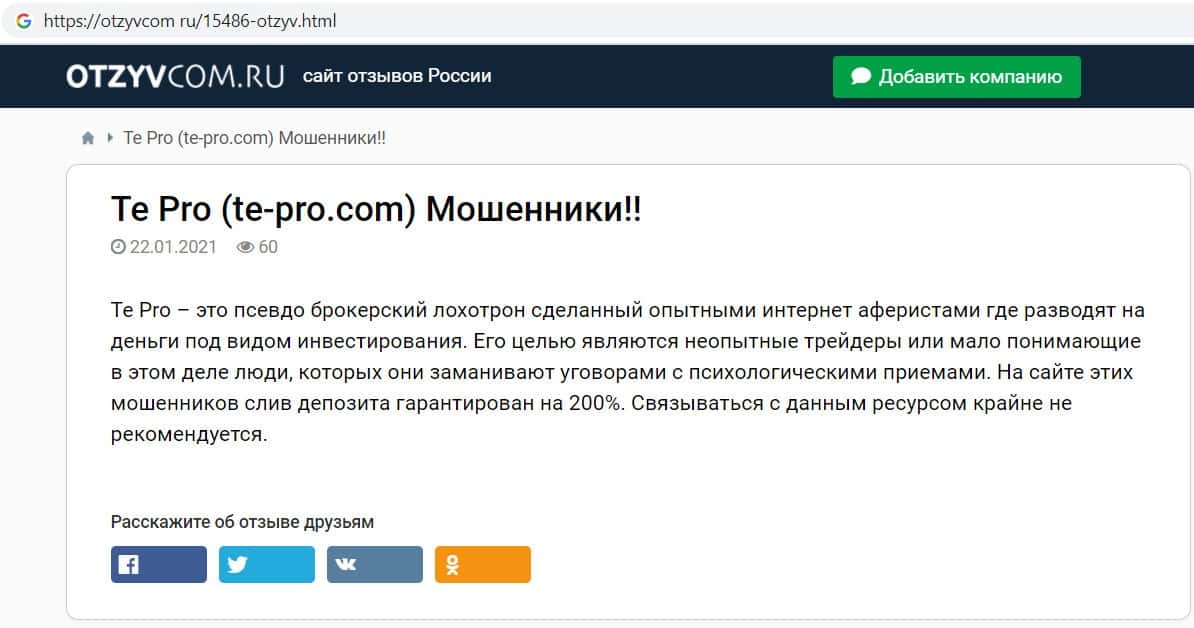Click the breadcrumb arrow separator
The height and width of the screenshot is (628, 1194).
(110, 138)
